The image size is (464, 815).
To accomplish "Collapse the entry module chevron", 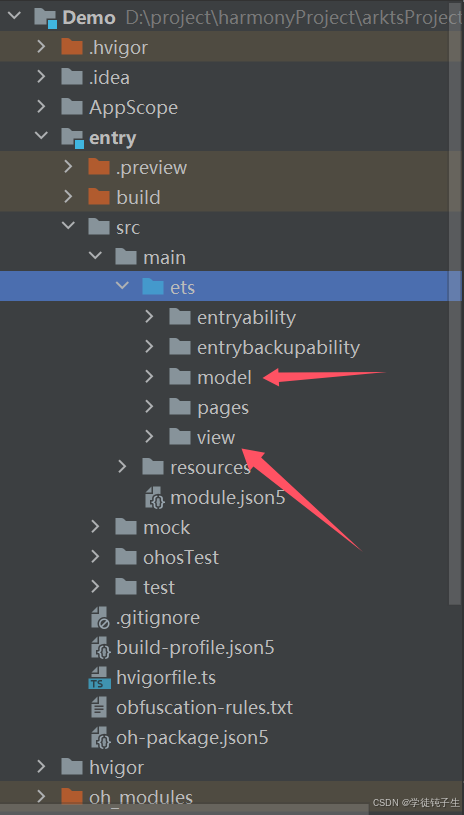I will click(x=41, y=137).
